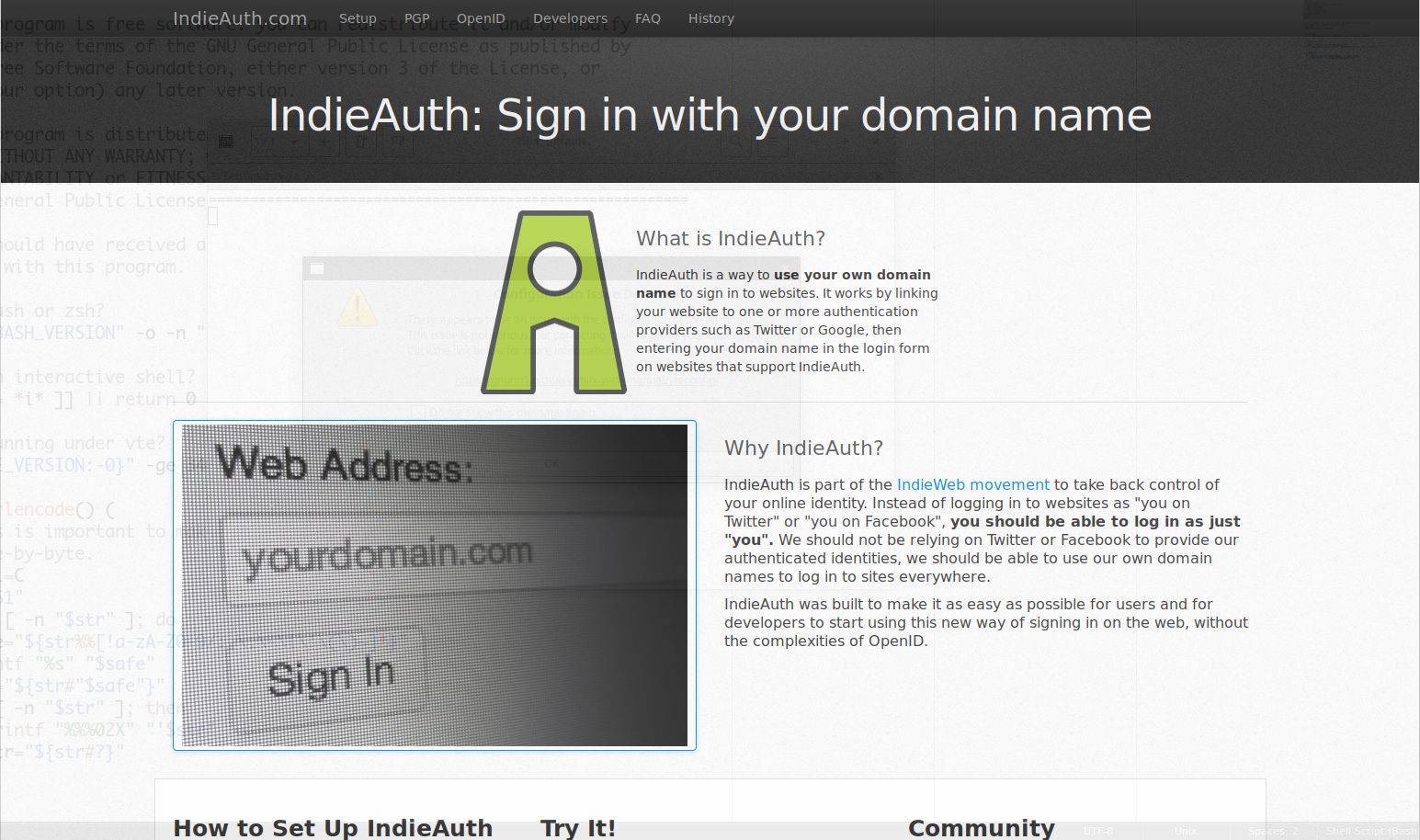Click Shell Script (Bash) in the status bar
1420x840 pixels.
tap(1368, 830)
